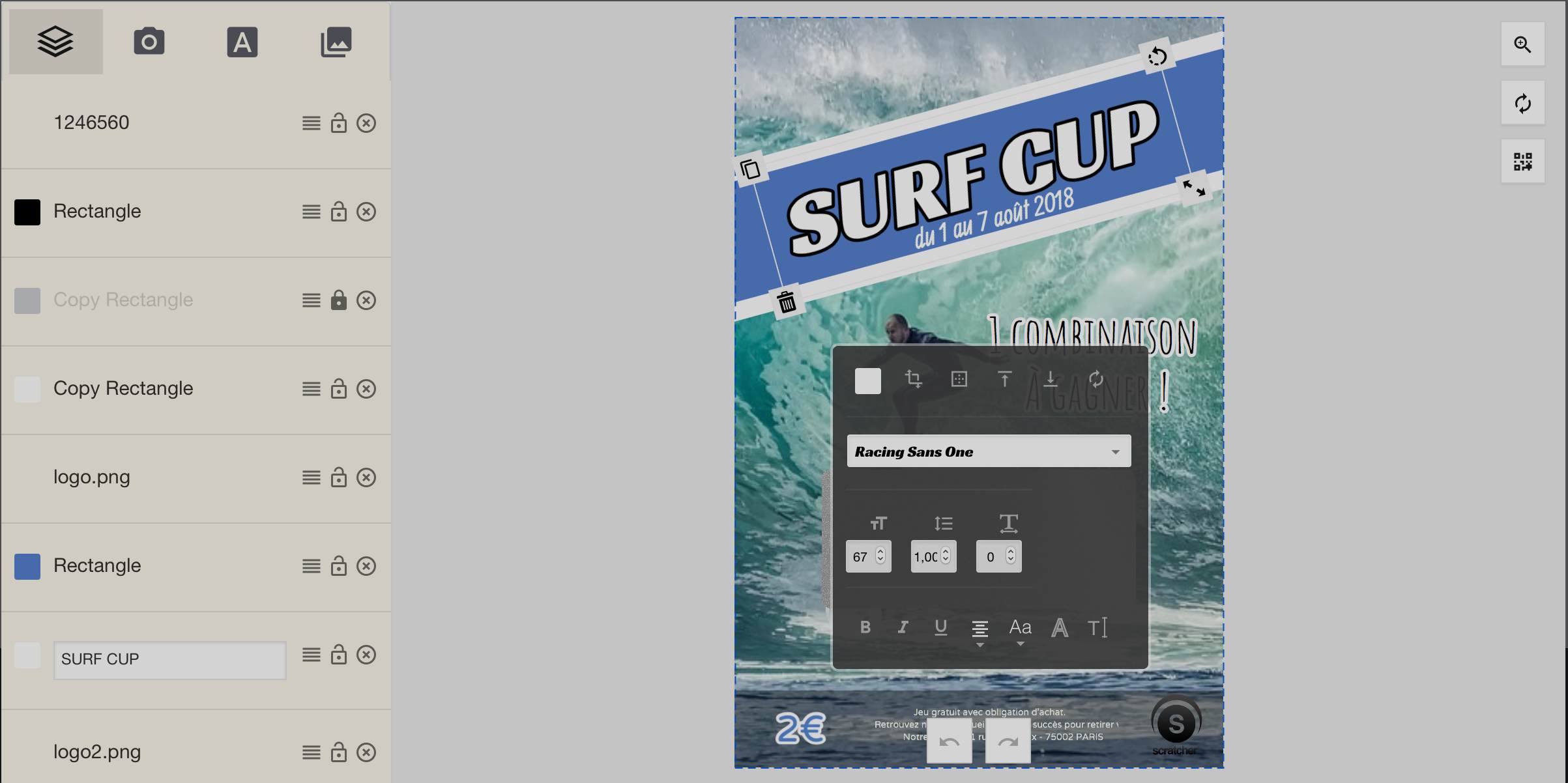Toggle bold text formatting
Screen dimensions: 1568x783
[865, 627]
